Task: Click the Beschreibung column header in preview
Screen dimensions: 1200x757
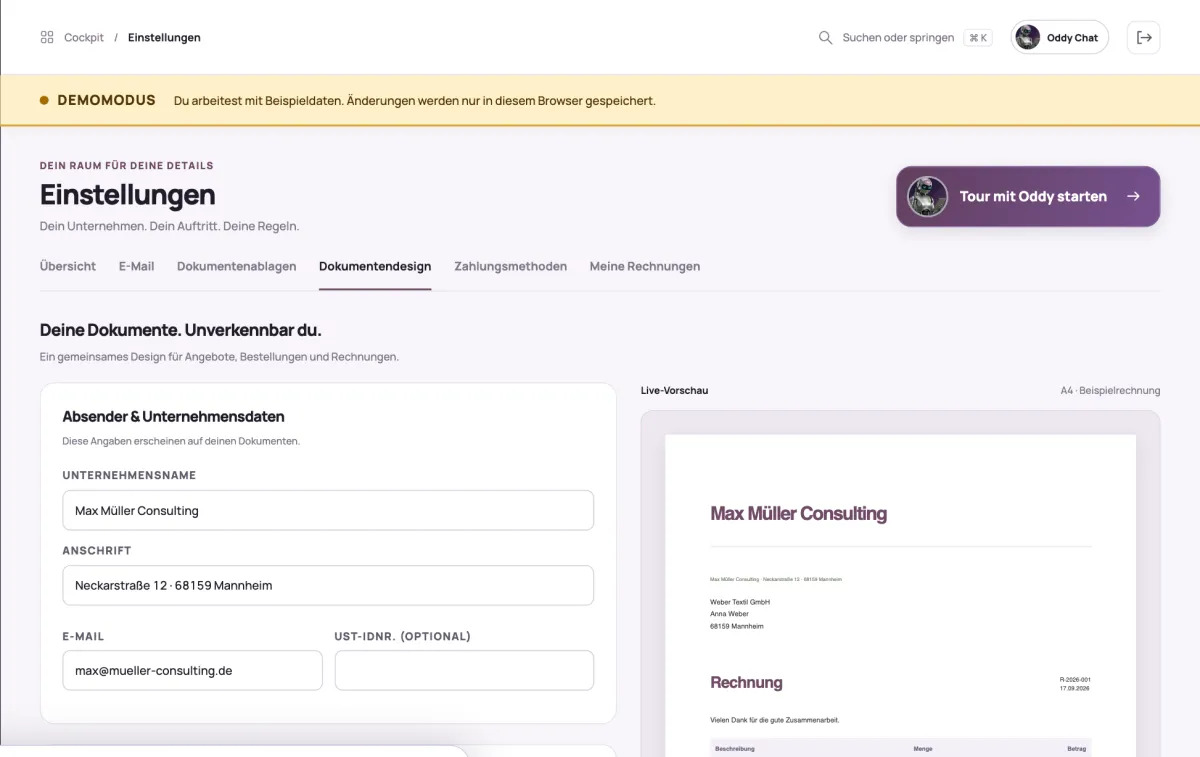Action: (x=734, y=748)
